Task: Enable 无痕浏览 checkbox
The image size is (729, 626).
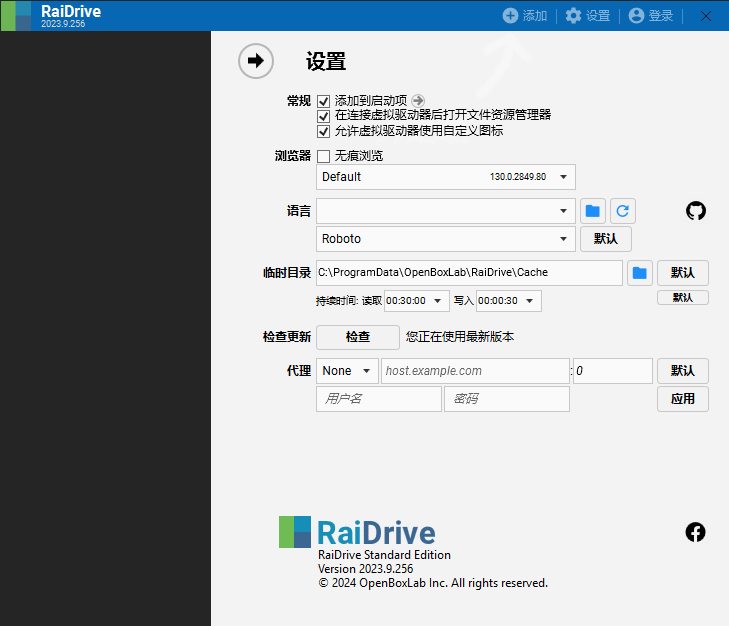Action: coord(324,156)
